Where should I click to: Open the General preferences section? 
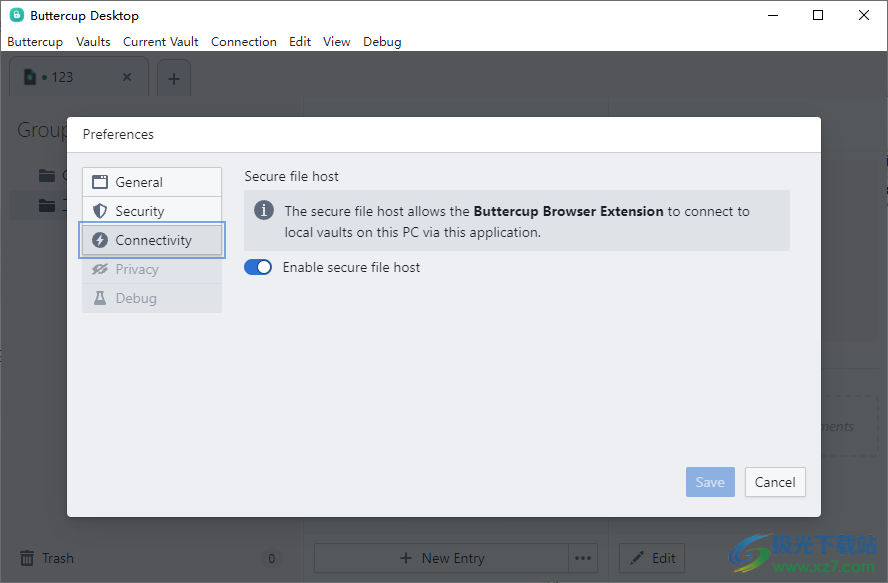click(x=152, y=182)
